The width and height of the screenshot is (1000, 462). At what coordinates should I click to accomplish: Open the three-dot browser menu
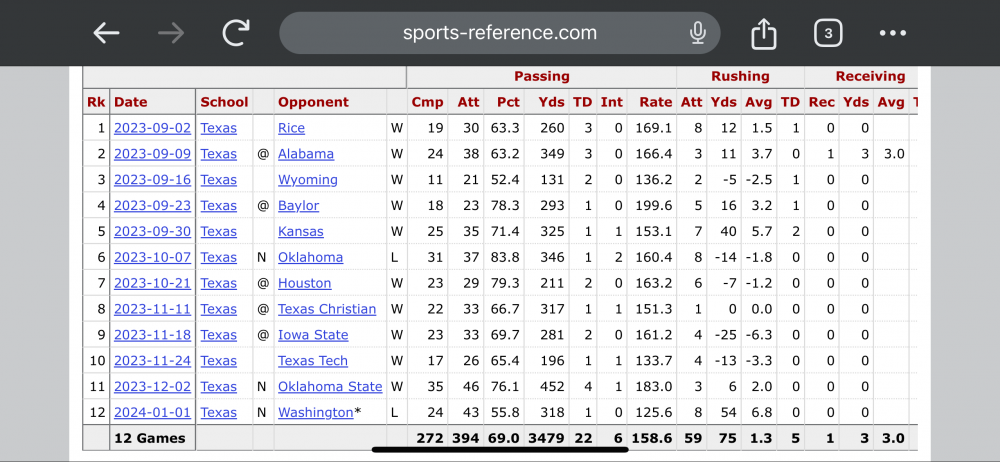point(892,33)
